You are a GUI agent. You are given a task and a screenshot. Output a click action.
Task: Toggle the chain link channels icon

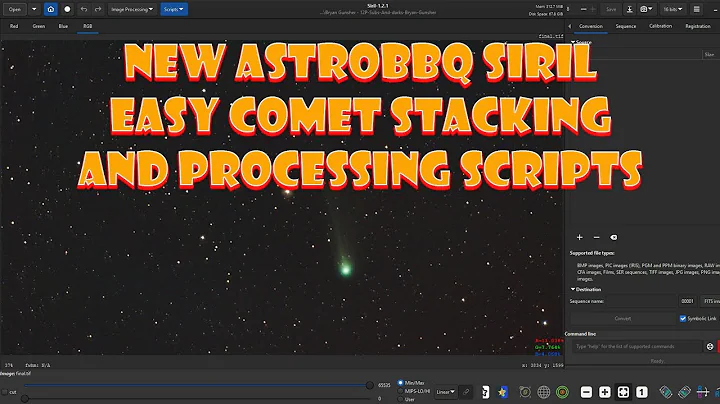coord(466,392)
